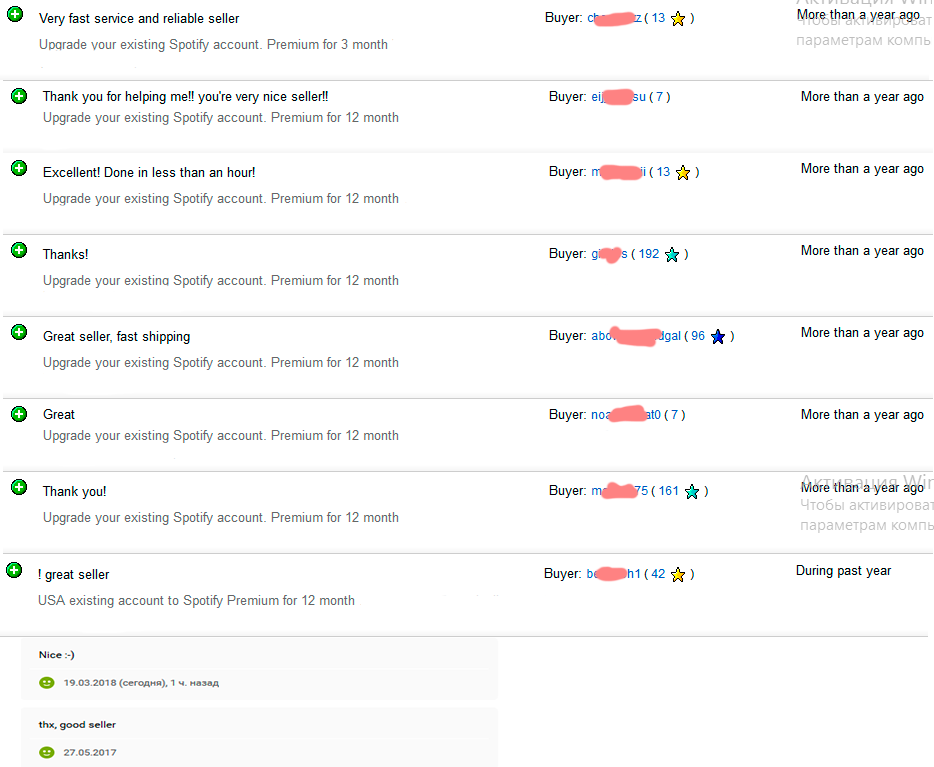Screen dimensions: 934x767
Task: Click the green smiley dated 19.03.2018
Action: pyautogui.click(x=46, y=683)
